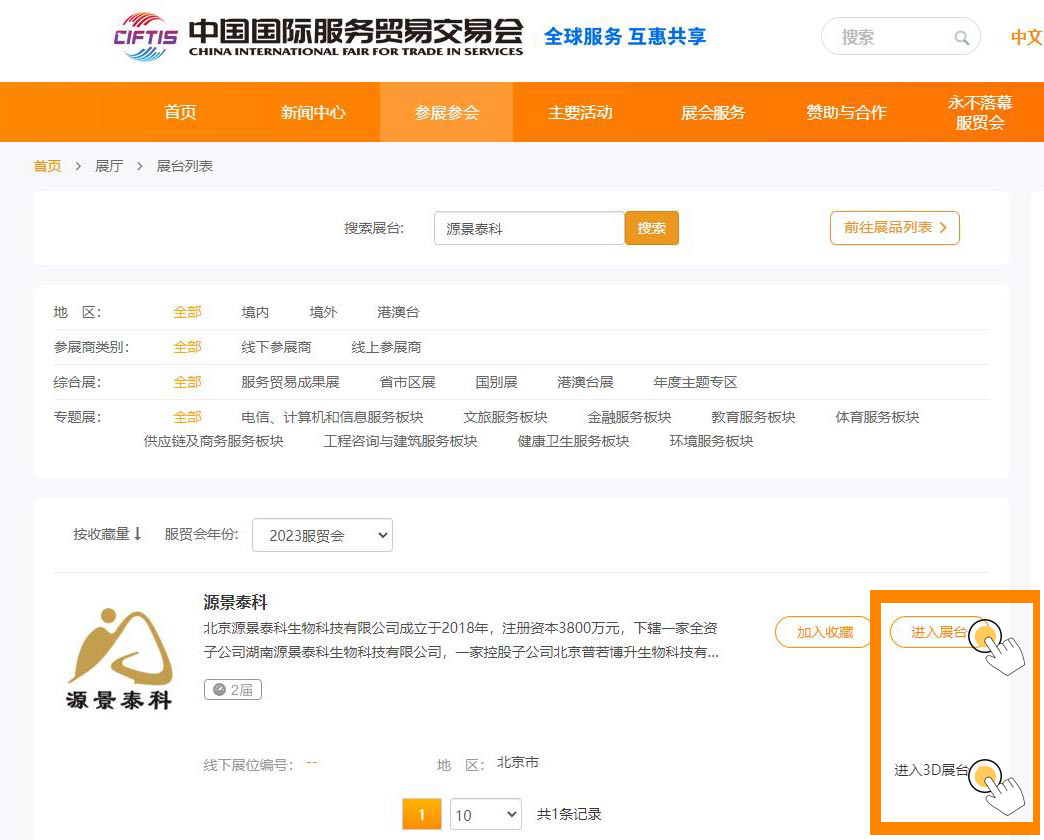Open the page size dropdown showing 10
The image size is (1044, 840).
click(x=485, y=814)
